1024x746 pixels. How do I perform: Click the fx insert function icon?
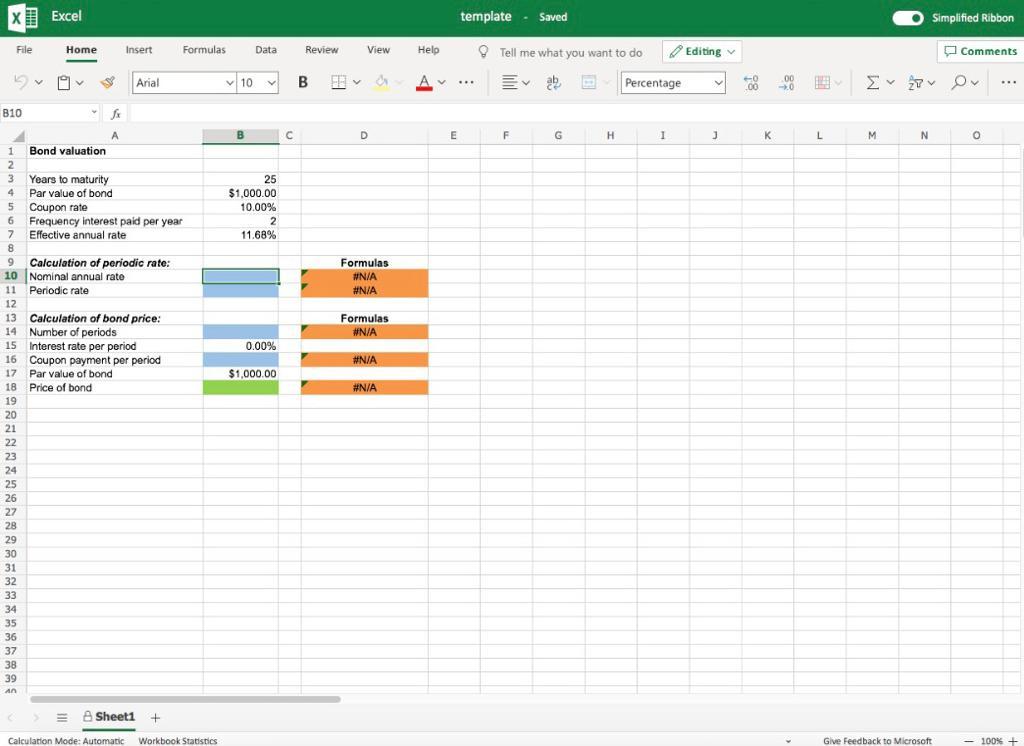[x=116, y=114]
